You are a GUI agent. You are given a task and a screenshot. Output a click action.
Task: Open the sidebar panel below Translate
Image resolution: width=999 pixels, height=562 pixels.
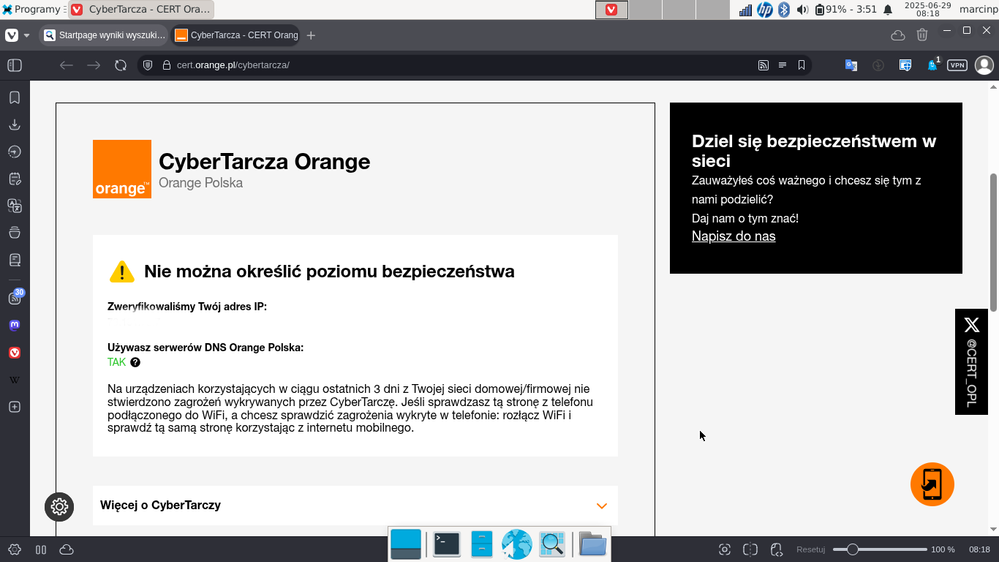point(15,233)
